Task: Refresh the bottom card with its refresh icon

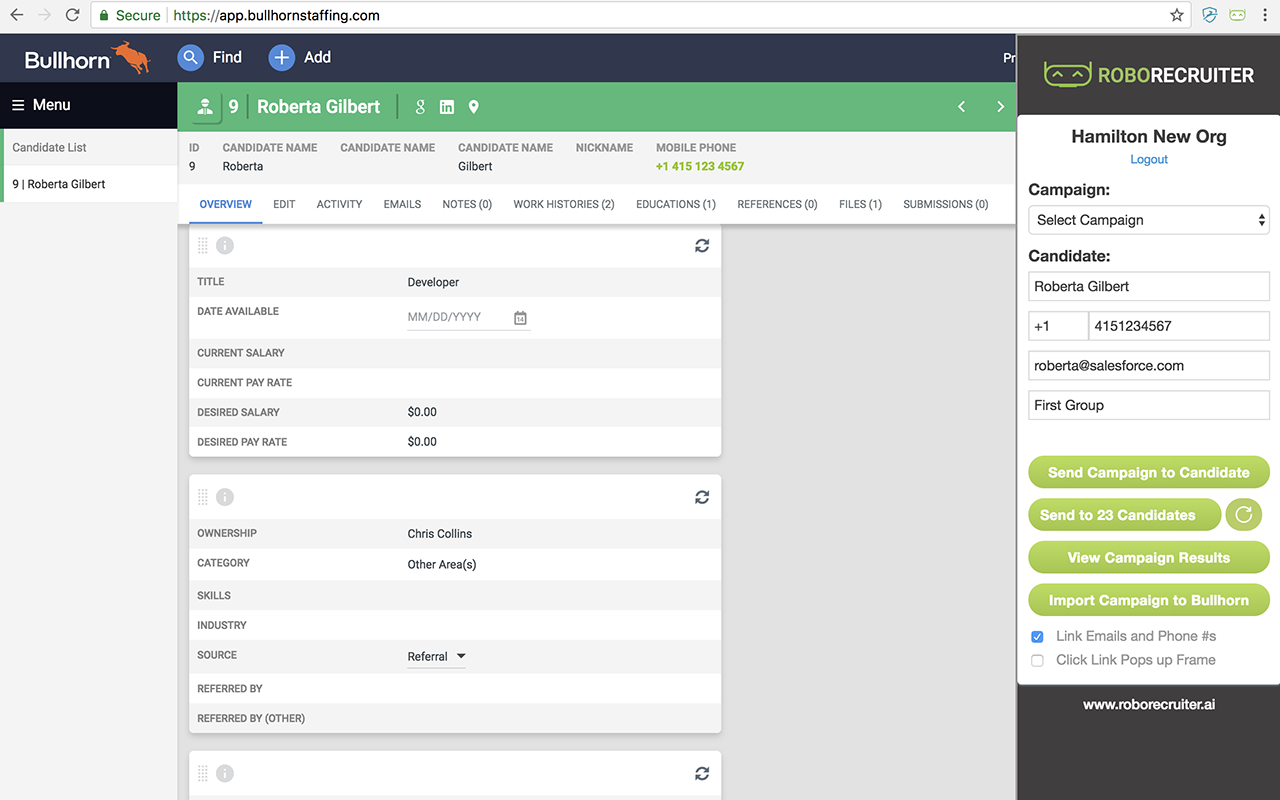Action: point(702,774)
